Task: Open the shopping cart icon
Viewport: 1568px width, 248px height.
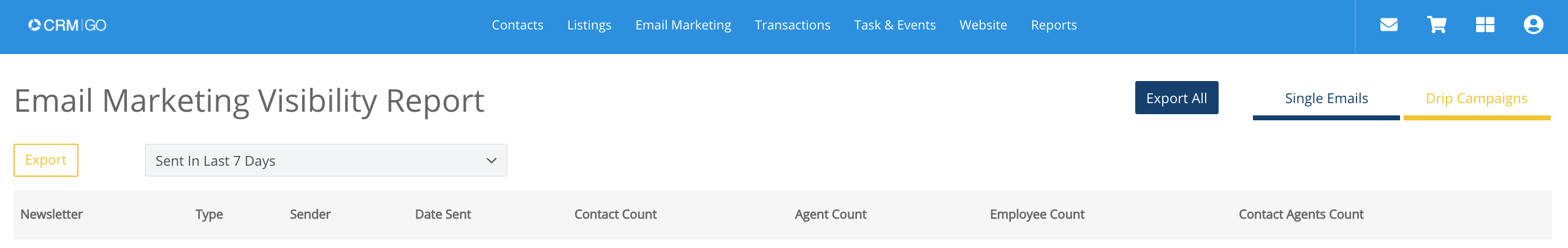Action: coord(1437,25)
